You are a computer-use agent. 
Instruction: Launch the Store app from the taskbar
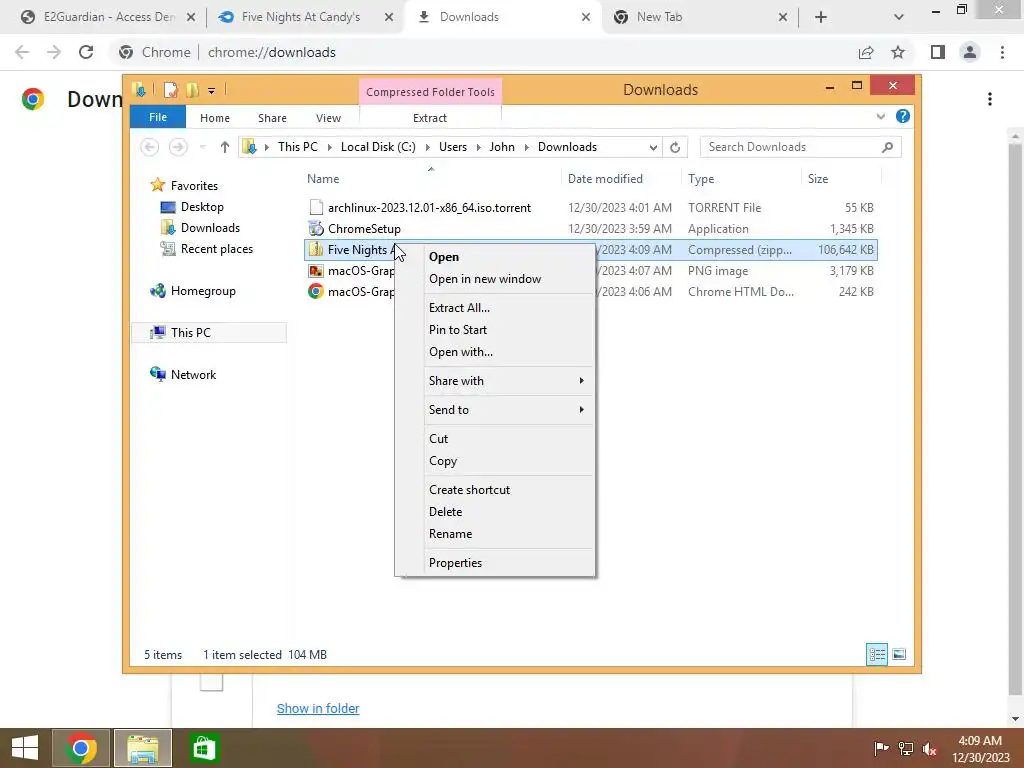203,748
